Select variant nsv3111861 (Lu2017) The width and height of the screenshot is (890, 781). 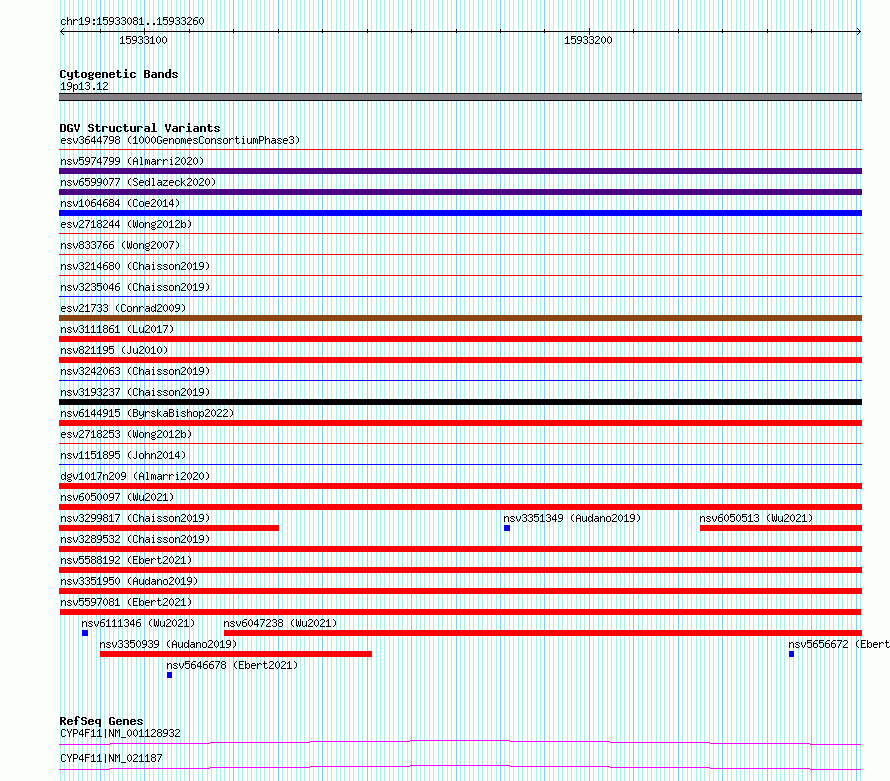pos(117,329)
